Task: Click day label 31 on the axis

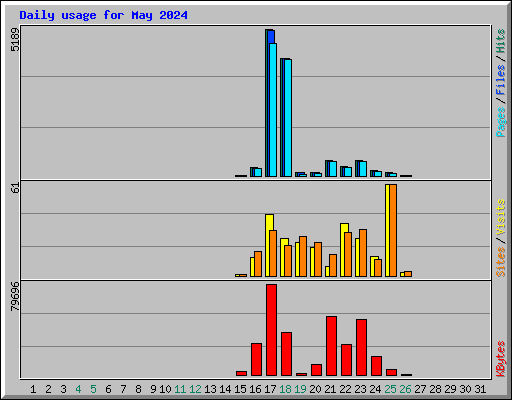Action: coord(480,389)
